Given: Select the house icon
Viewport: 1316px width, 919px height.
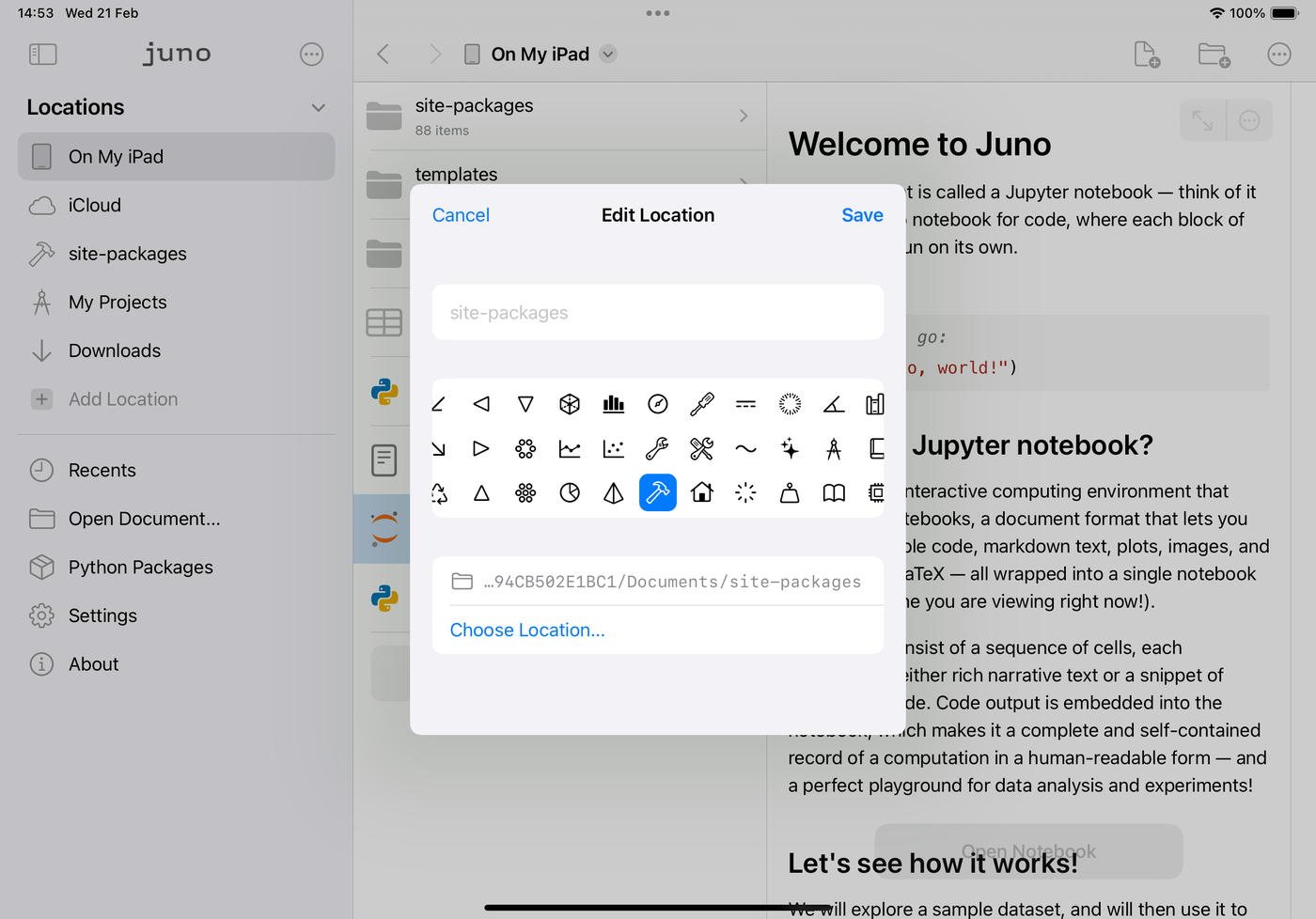Looking at the screenshot, I should pyautogui.click(x=701, y=492).
